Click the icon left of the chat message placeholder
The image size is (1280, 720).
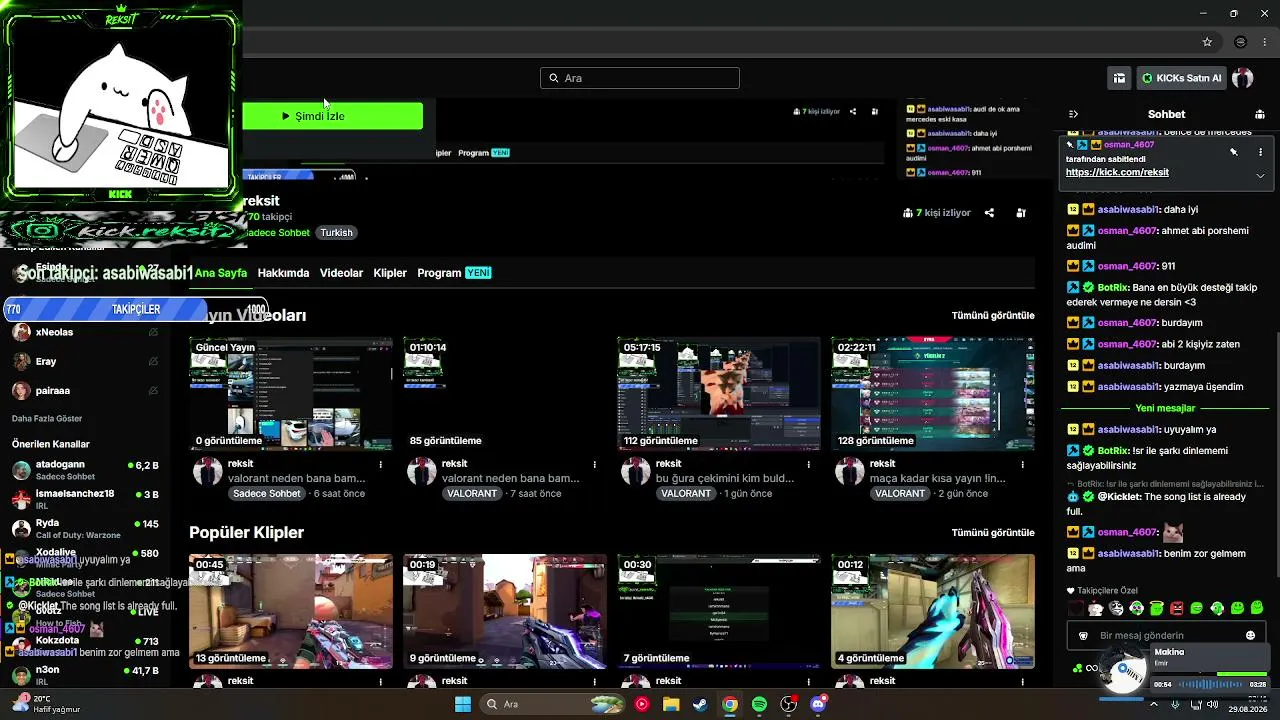[x=1083, y=635]
